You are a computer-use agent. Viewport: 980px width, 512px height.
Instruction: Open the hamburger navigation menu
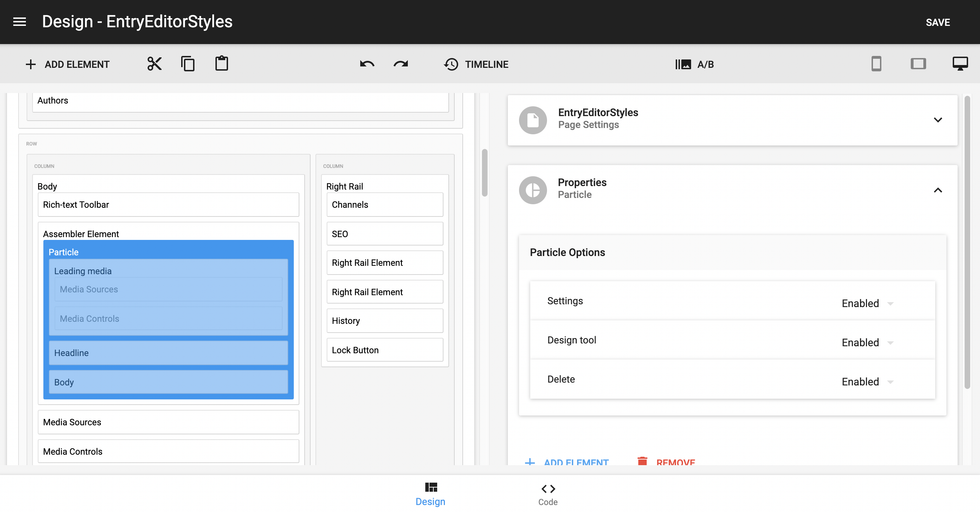[20, 22]
